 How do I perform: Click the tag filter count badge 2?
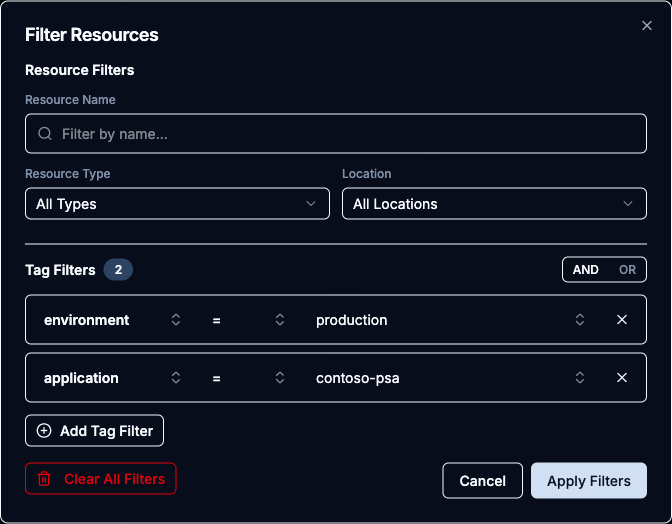118,269
